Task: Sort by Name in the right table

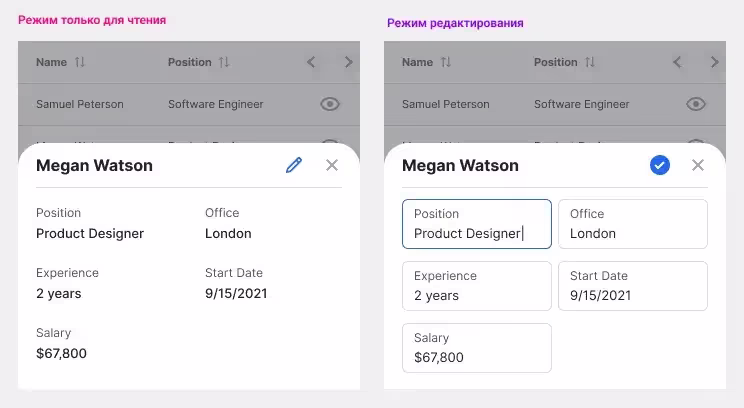Action: coord(446,62)
